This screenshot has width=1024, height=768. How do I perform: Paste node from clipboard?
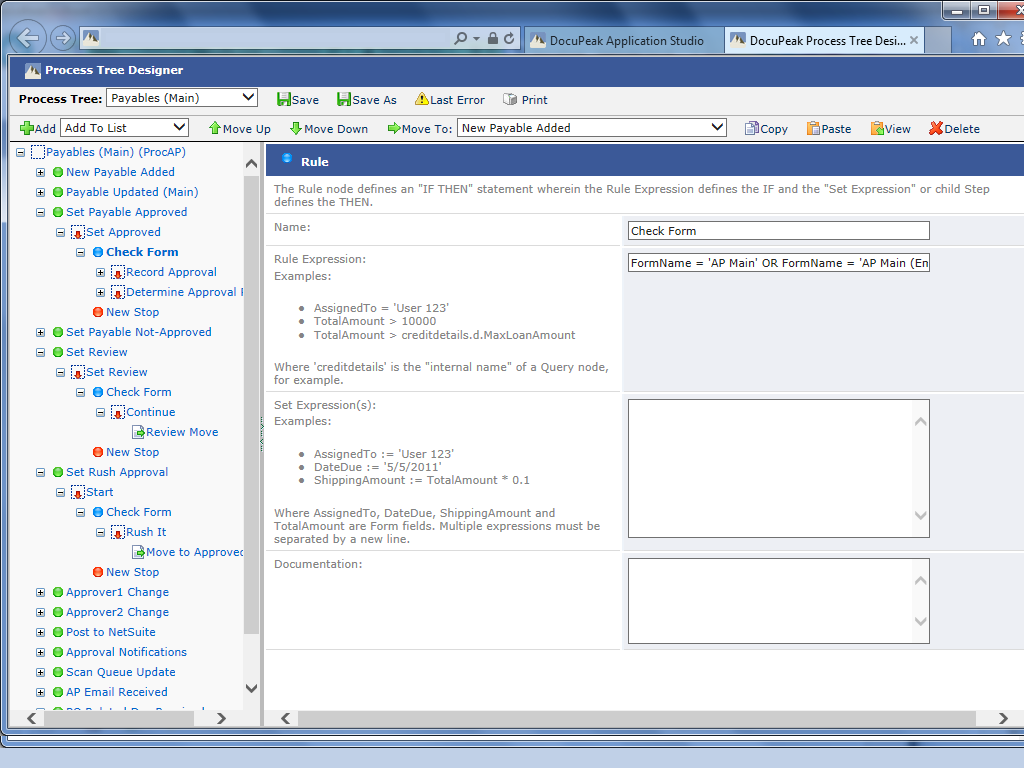point(828,128)
